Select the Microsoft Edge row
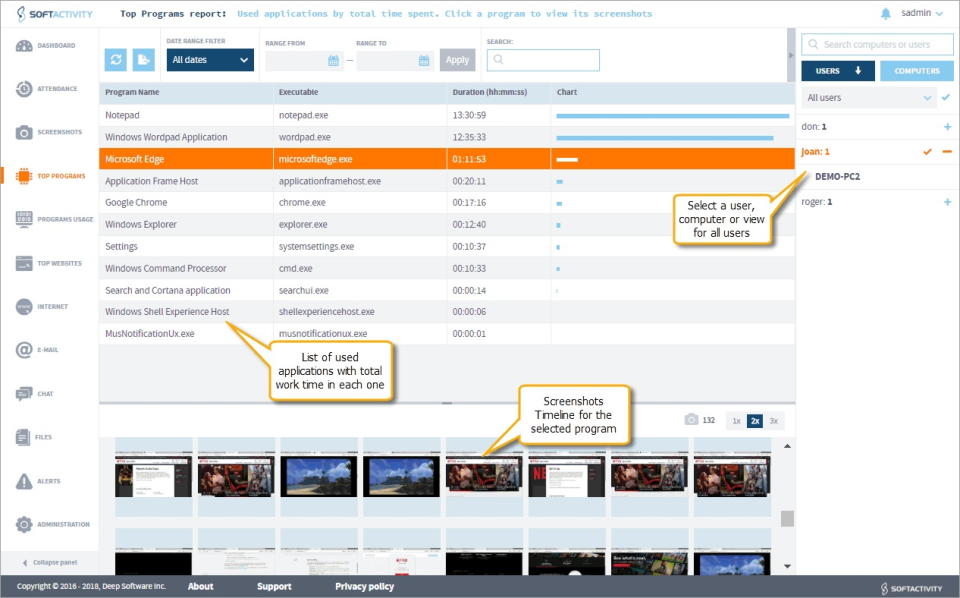 [300, 158]
